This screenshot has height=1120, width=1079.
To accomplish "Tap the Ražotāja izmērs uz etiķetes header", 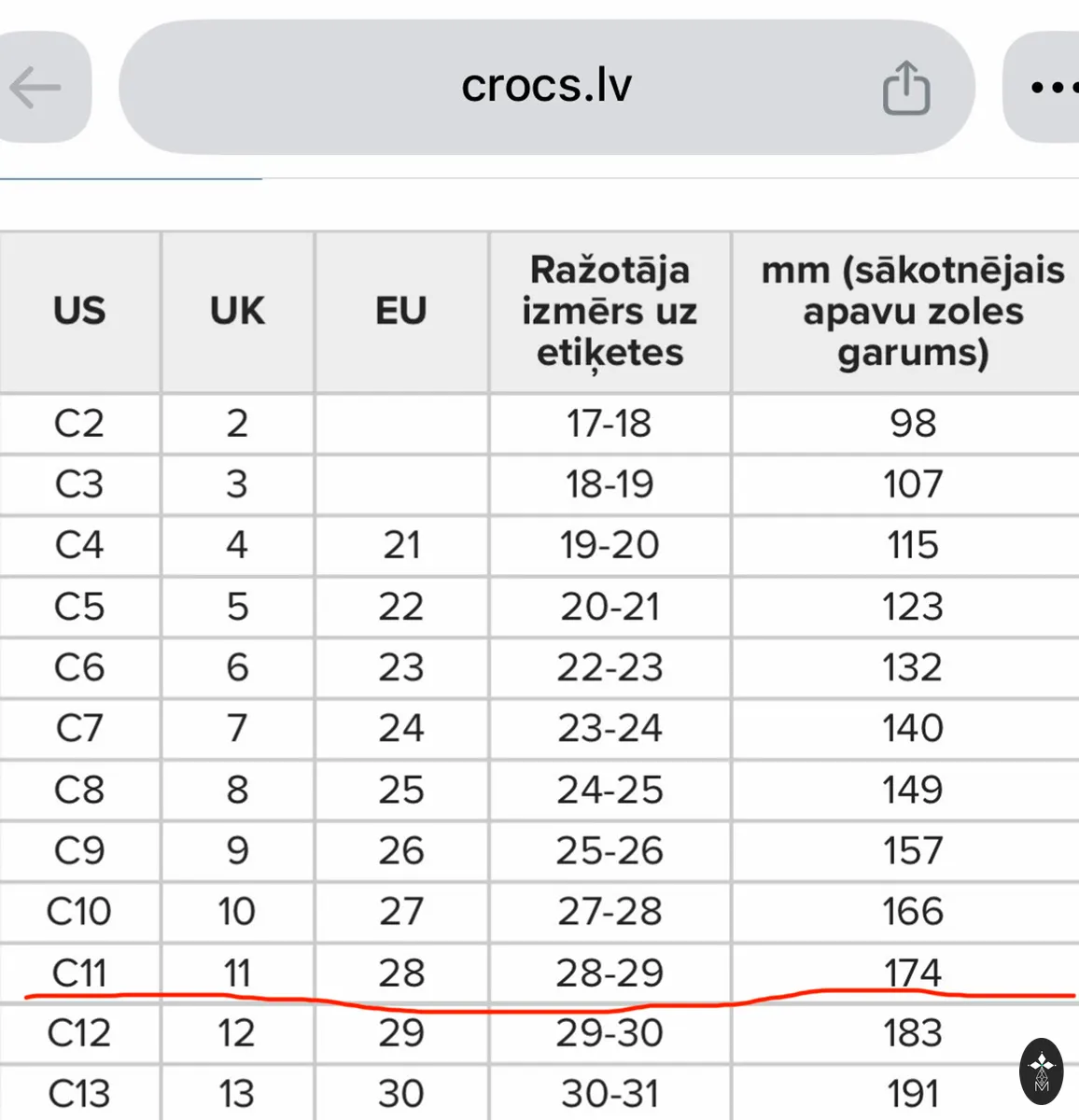I will tap(610, 311).
